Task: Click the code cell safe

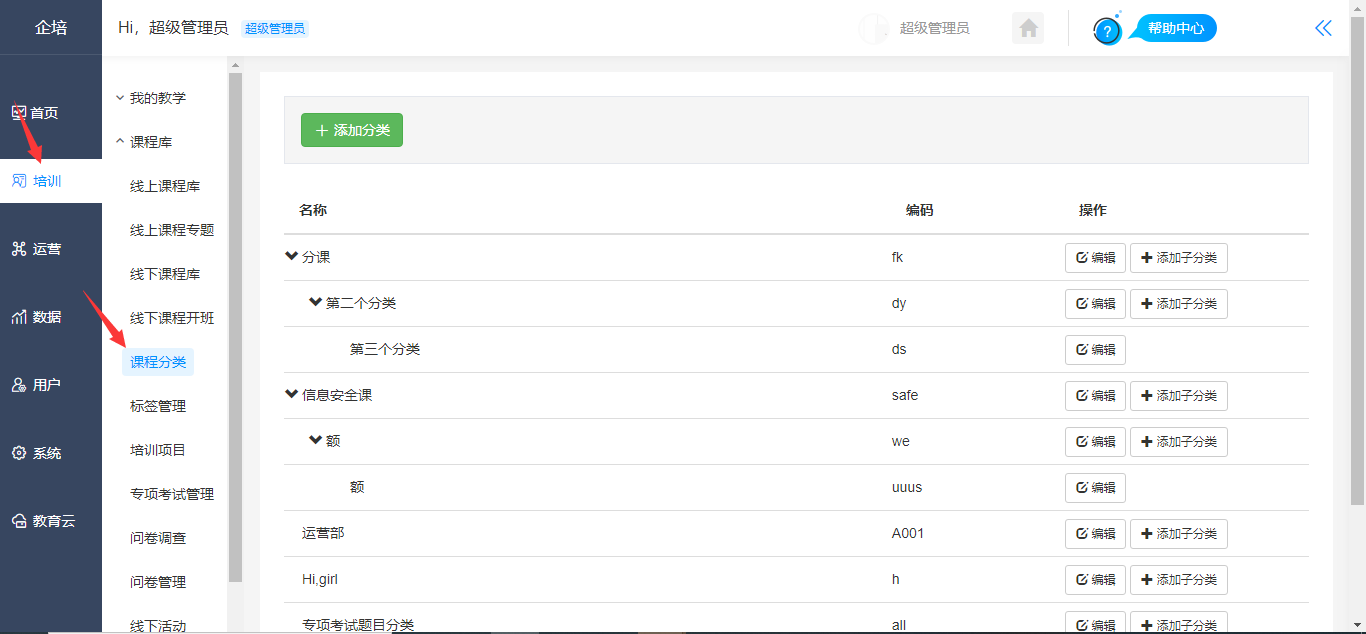Action: coord(905,395)
